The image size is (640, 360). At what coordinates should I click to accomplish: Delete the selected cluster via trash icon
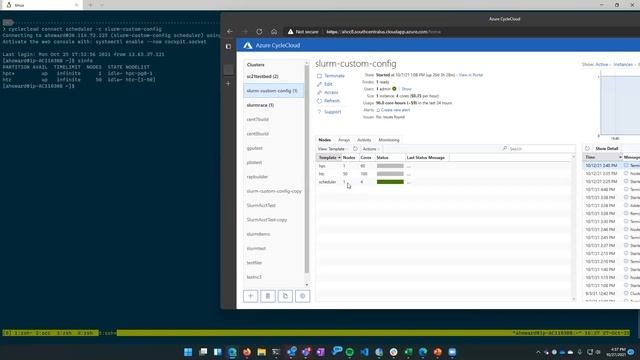pos(268,296)
